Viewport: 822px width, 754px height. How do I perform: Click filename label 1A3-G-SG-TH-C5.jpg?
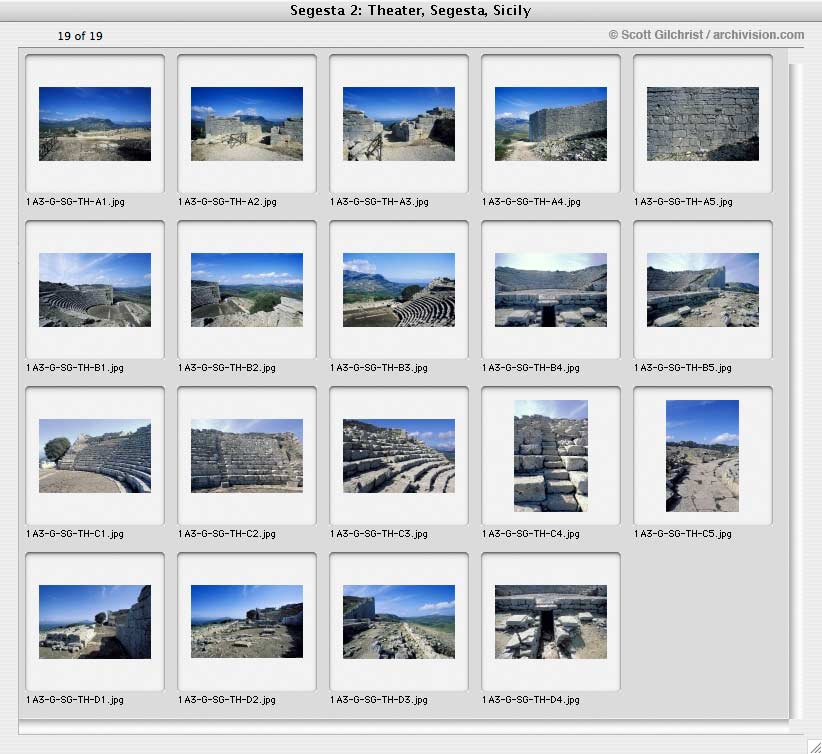pos(683,534)
